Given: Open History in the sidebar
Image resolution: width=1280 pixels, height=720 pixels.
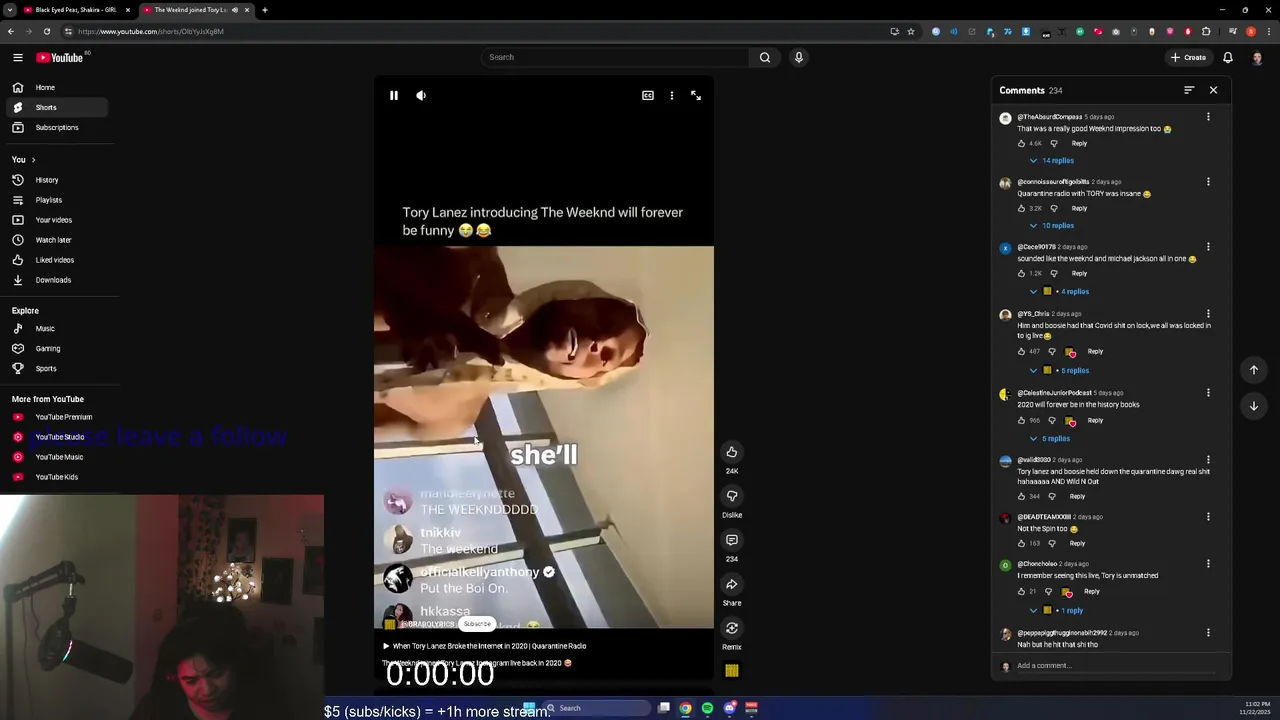Looking at the screenshot, I should pyautogui.click(x=55, y=180).
